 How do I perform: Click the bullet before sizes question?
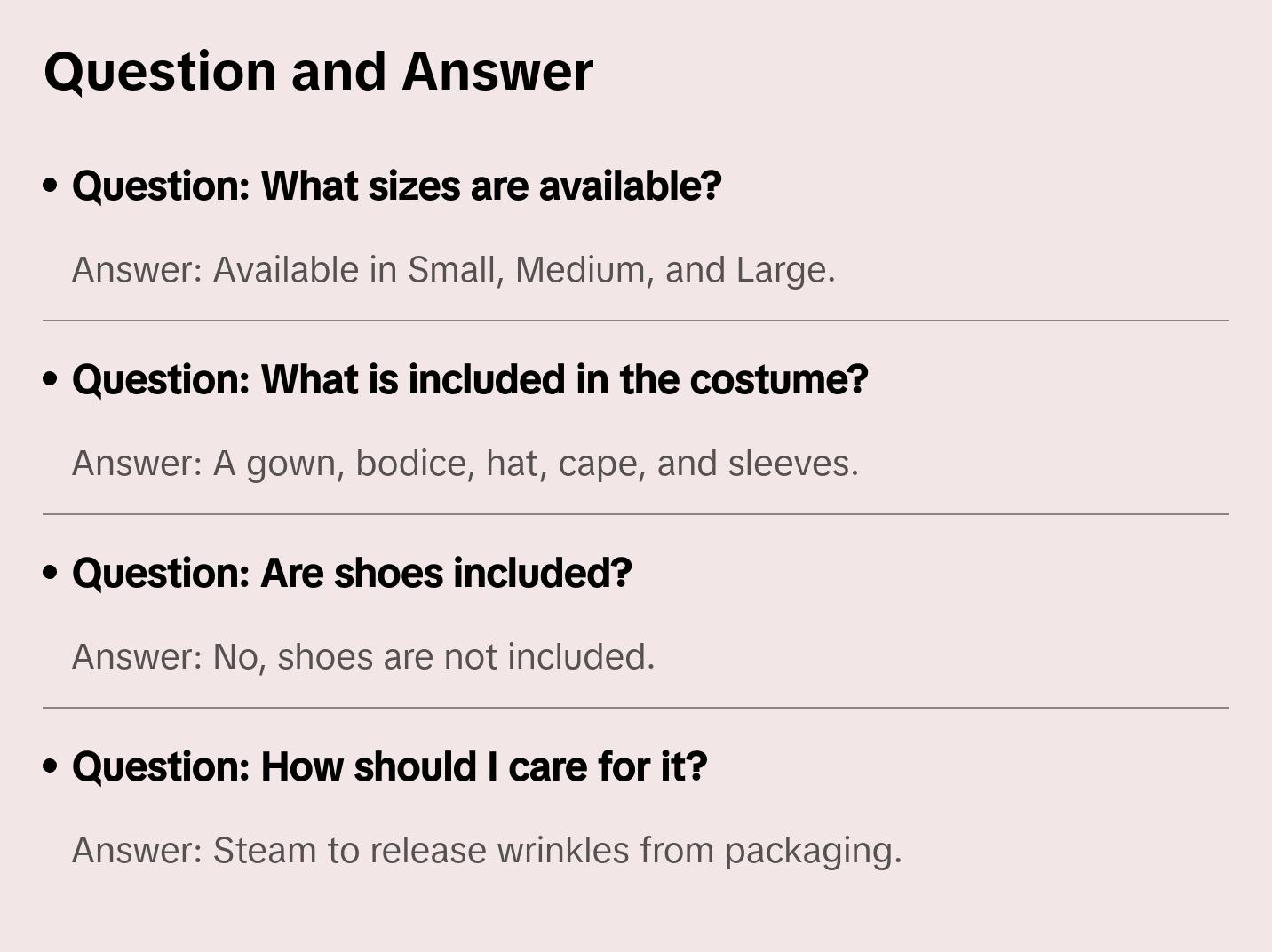51,186
